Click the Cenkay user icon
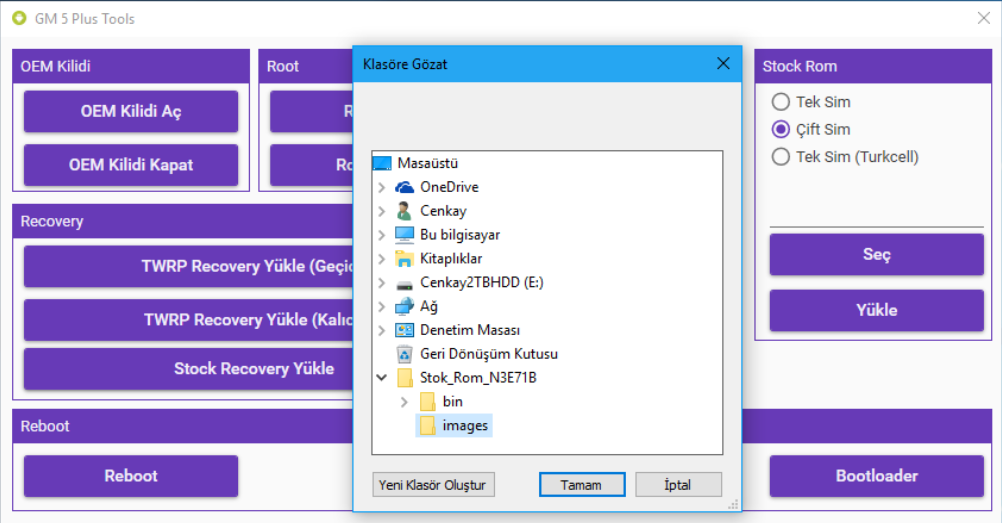The height and width of the screenshot is (523, 1002). pyautogui.click(x=404, y=211)
